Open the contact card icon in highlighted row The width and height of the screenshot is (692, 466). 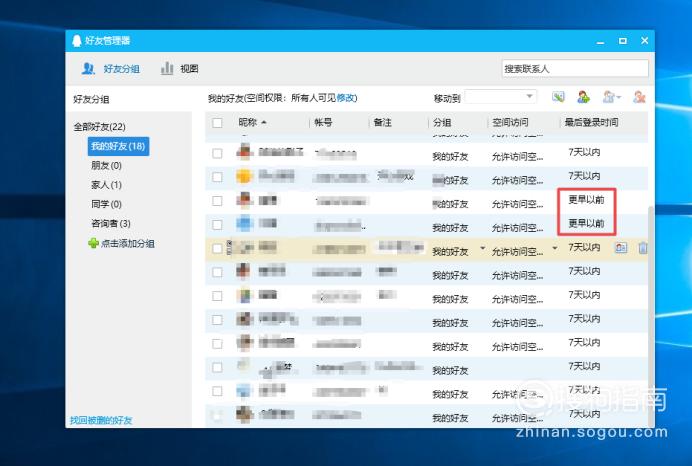coord(621,248)
